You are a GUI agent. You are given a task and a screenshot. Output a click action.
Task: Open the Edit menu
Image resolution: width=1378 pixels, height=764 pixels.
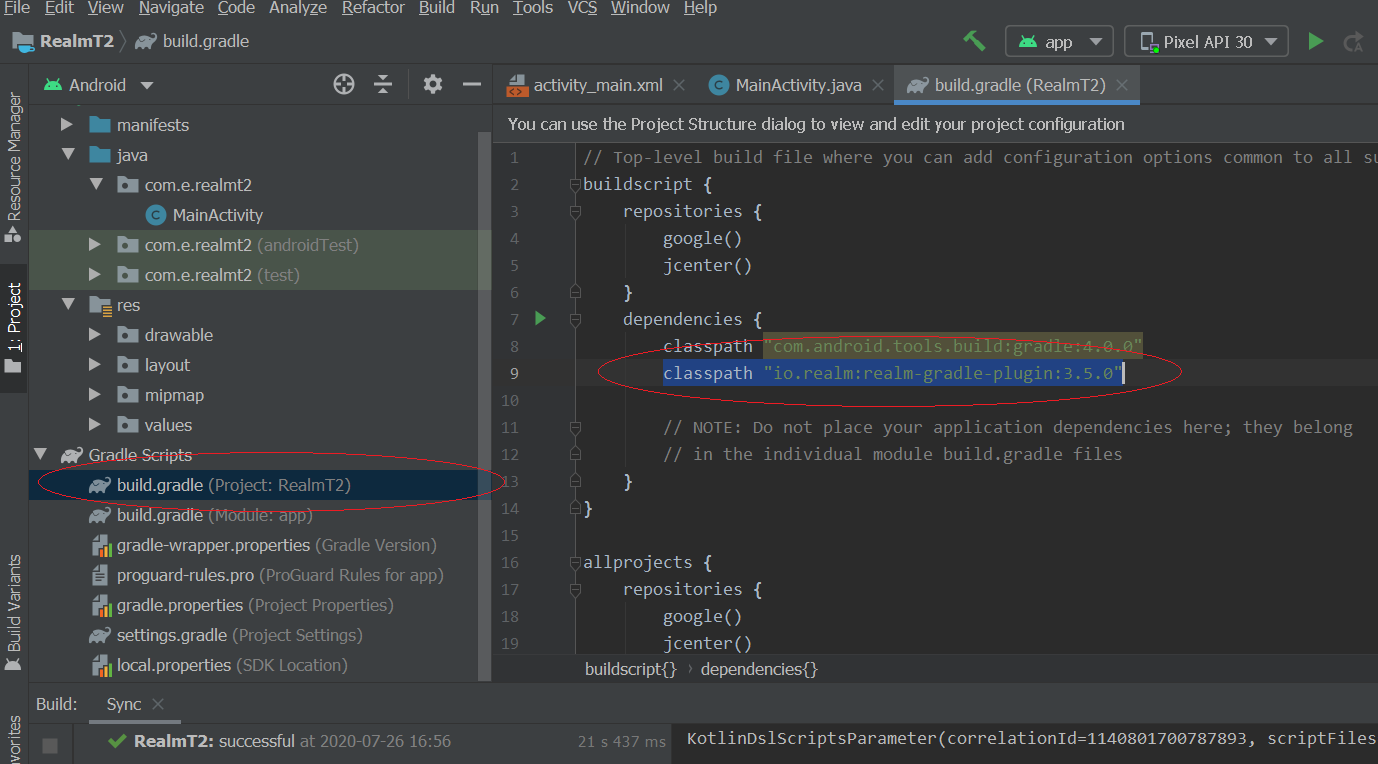59,8
